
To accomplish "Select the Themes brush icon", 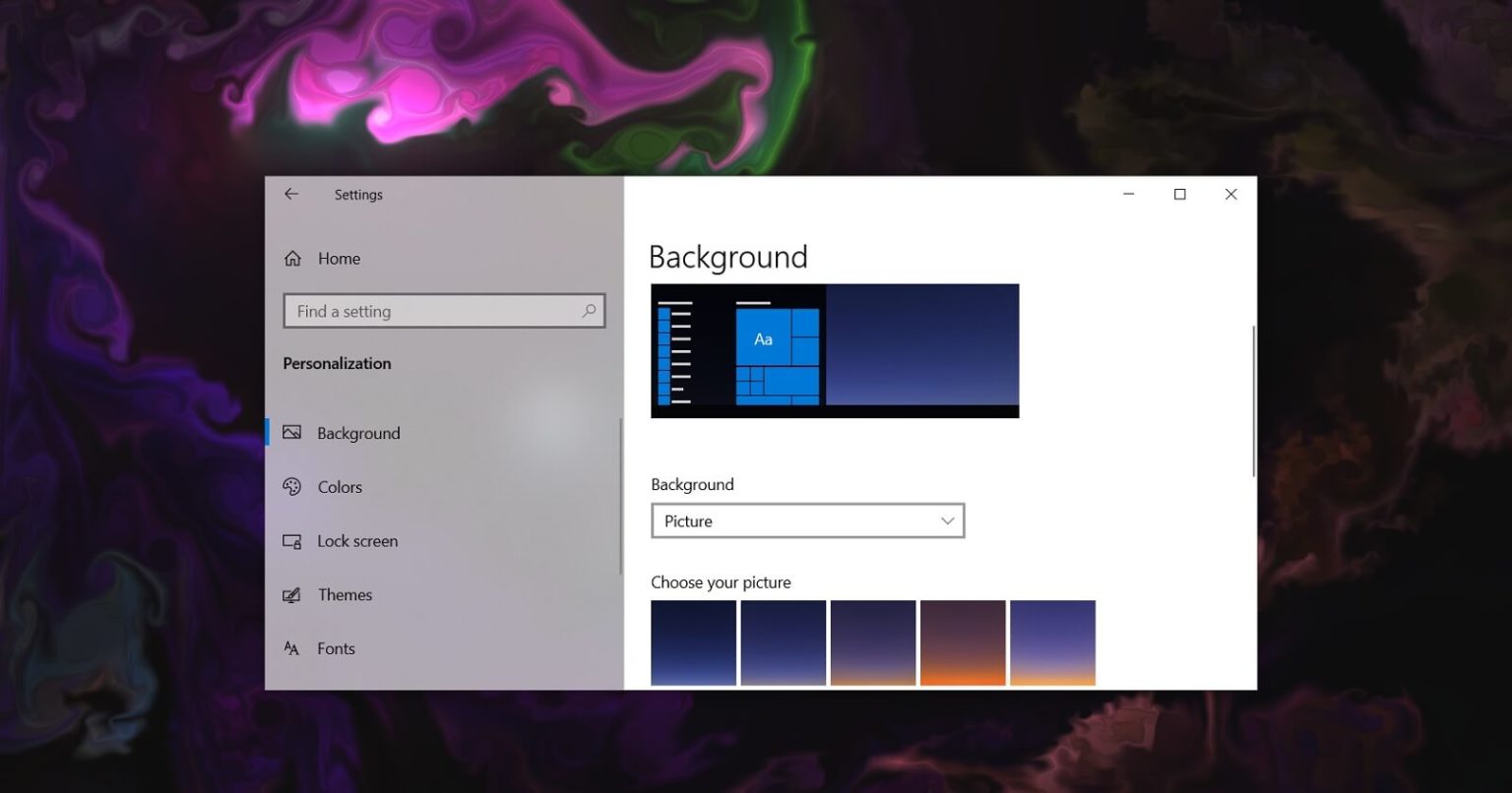I will tap(291, 594).
